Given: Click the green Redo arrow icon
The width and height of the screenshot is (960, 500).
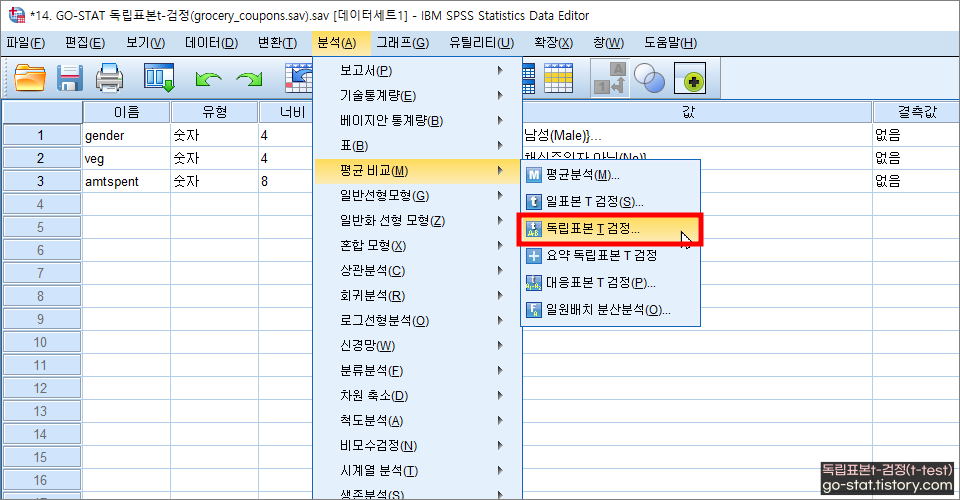Looking at the screenshot, I should coord(249,79).
